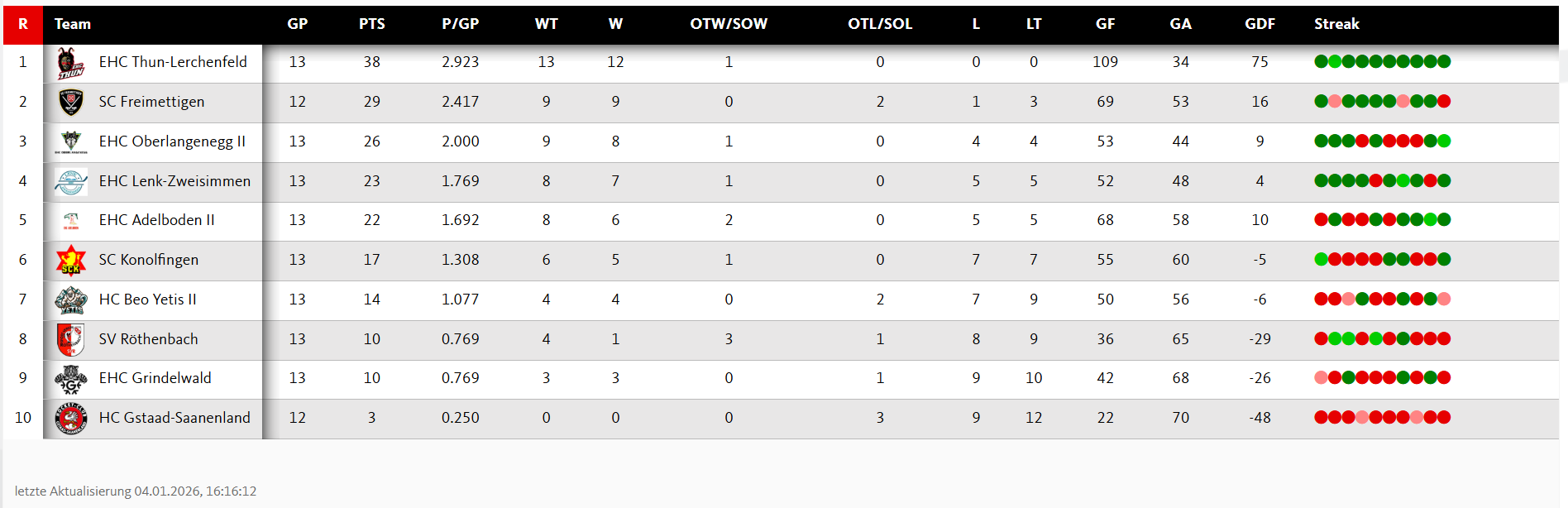The height and width of the screenshot is (508, 1568).
Task: Open the HC Gstaad-Saanenland team name
Action: pyautogui.click(x=174, y=418)
